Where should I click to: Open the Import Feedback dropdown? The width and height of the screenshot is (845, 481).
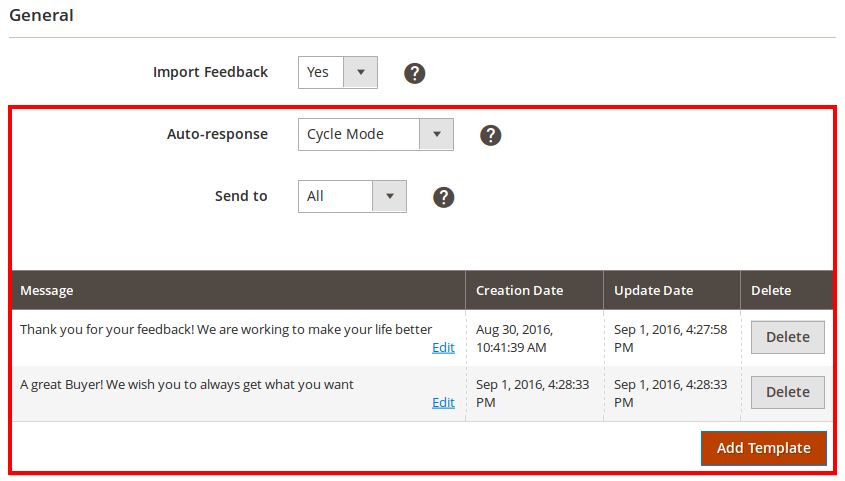point(338,72)
